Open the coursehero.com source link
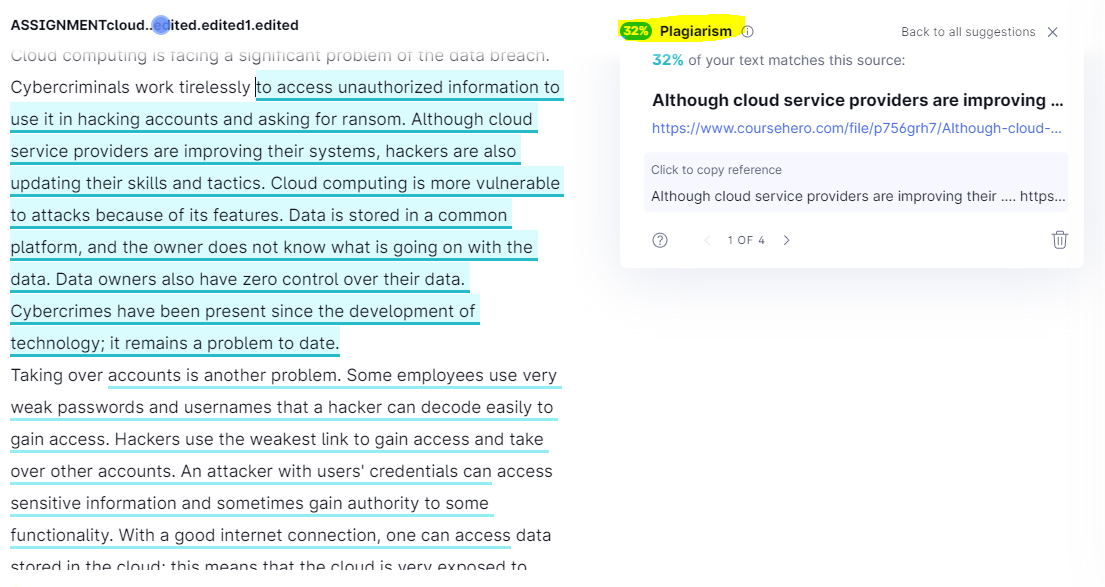Screen dimensions: 1105x587 (x=856, y=128)
